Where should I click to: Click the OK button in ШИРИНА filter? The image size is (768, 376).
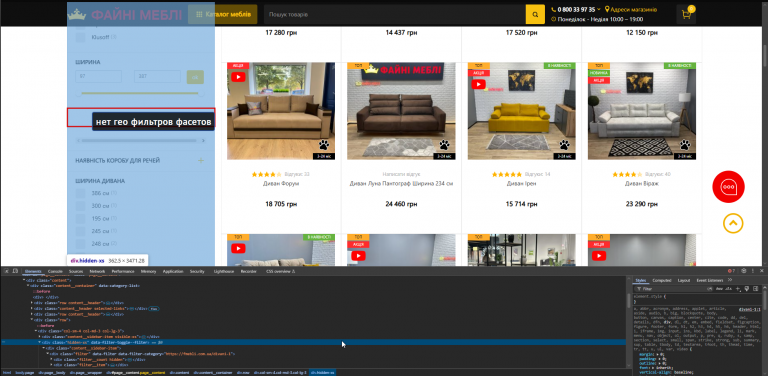[x=195, y=77]
